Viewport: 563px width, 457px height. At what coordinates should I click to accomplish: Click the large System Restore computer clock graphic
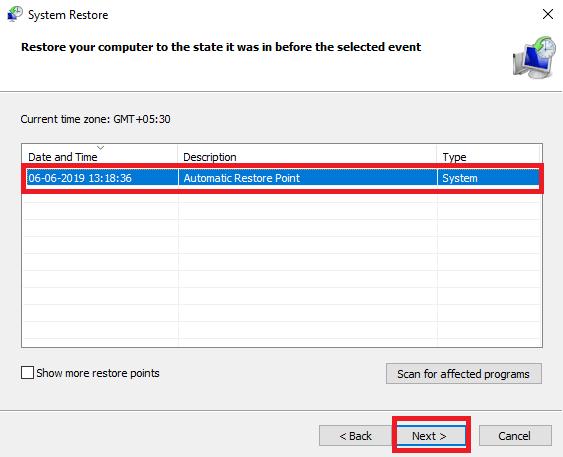[x=534, y=57]
